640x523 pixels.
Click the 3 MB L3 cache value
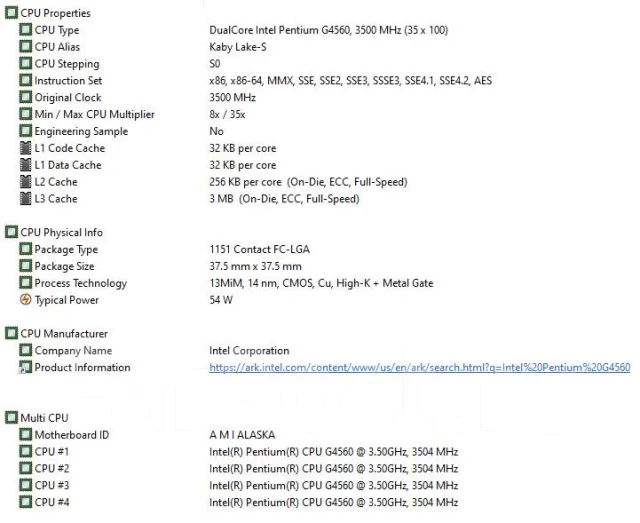[284, 199]
